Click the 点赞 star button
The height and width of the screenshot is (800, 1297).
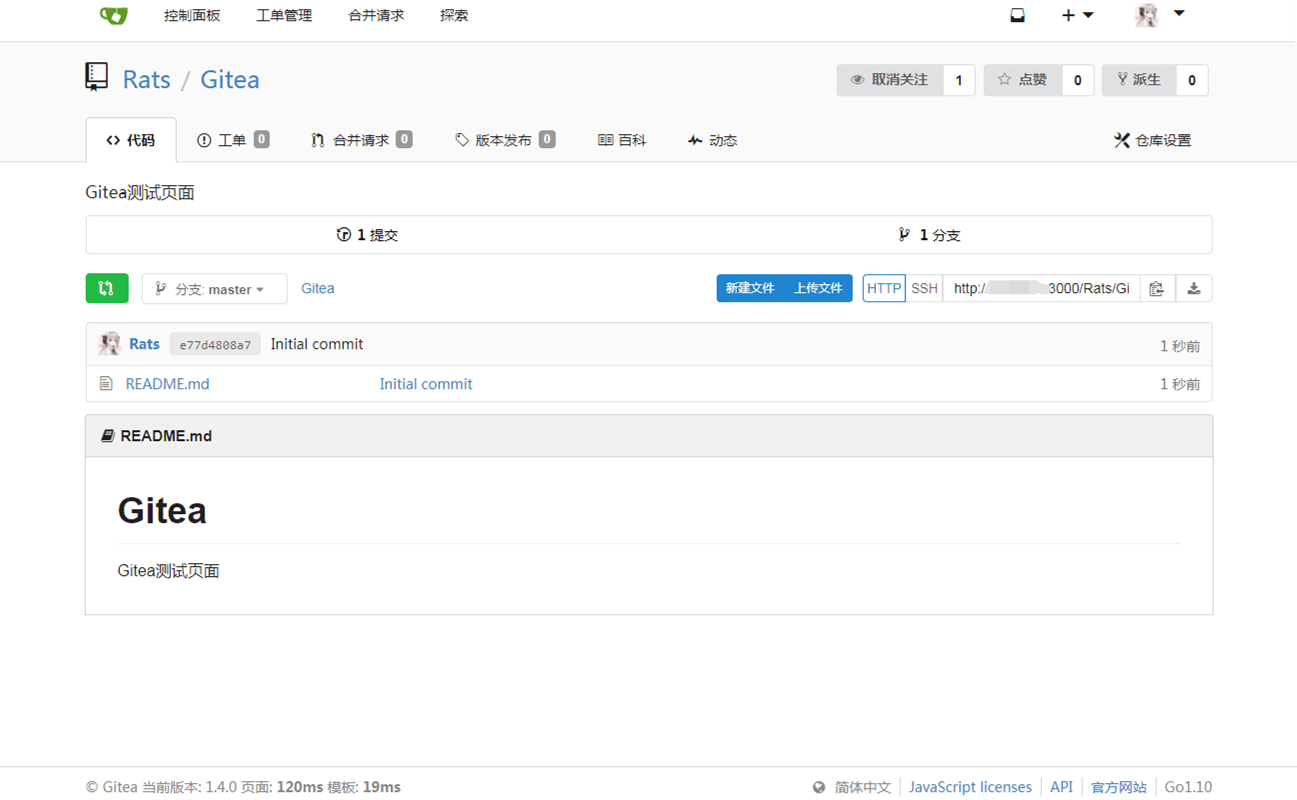[1023, 80]
